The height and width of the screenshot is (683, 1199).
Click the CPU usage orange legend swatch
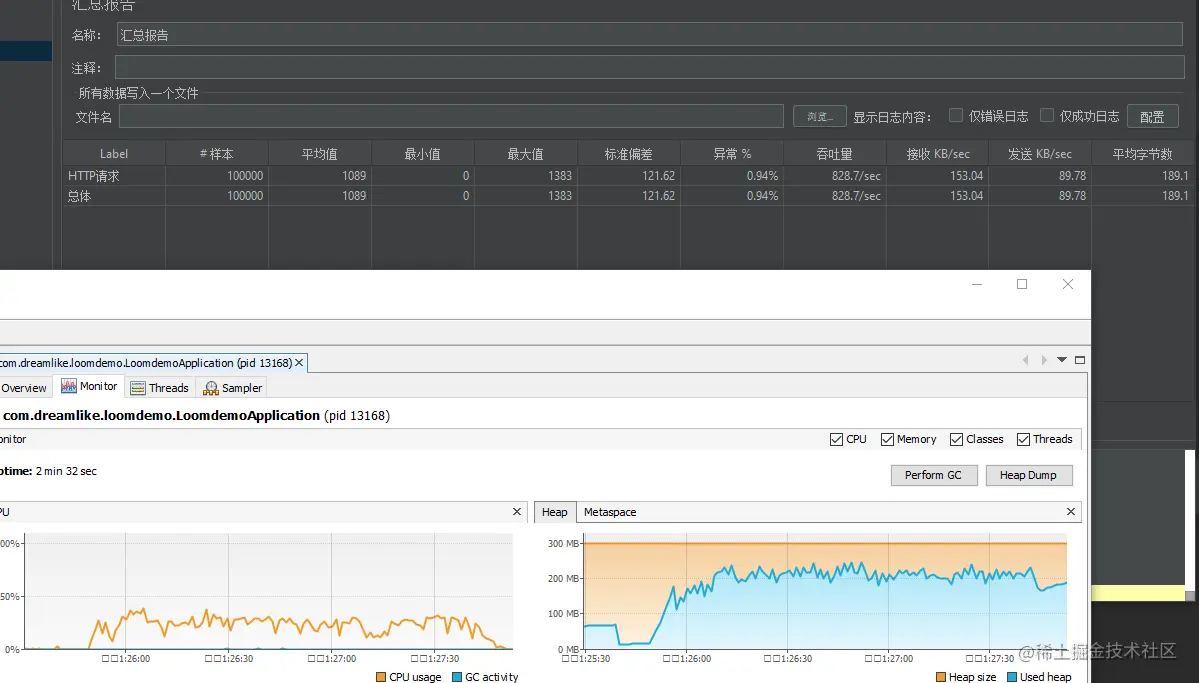tap(381, 677)
